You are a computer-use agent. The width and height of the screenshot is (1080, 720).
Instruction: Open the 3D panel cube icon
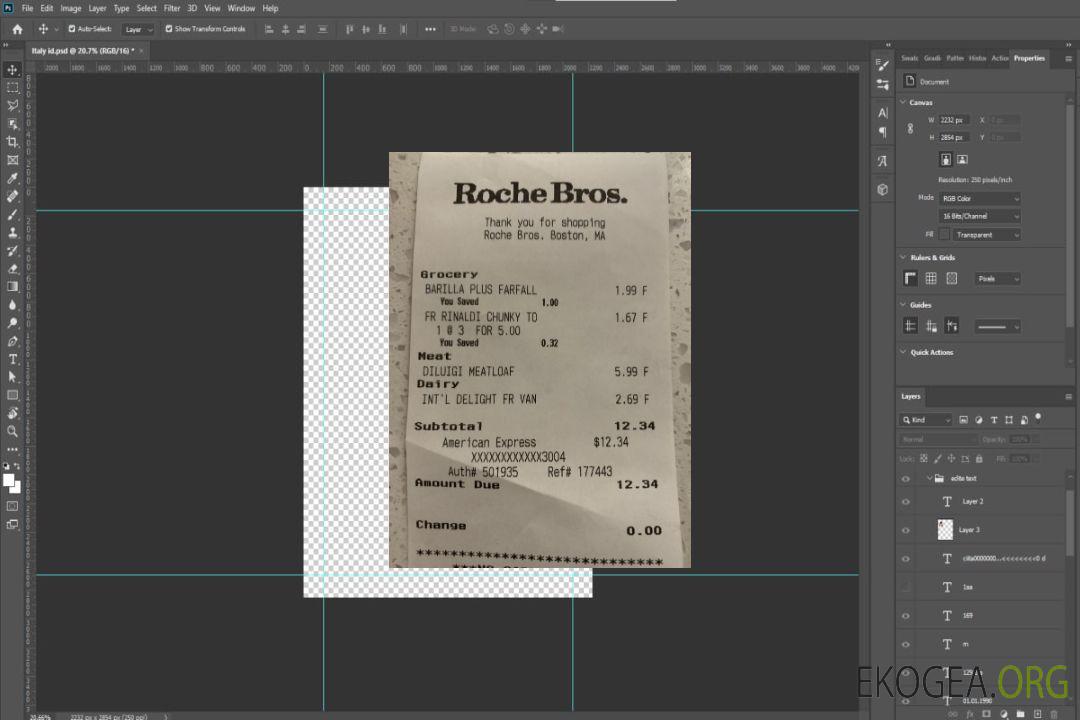pyautogui.click(x=883, y=189)
